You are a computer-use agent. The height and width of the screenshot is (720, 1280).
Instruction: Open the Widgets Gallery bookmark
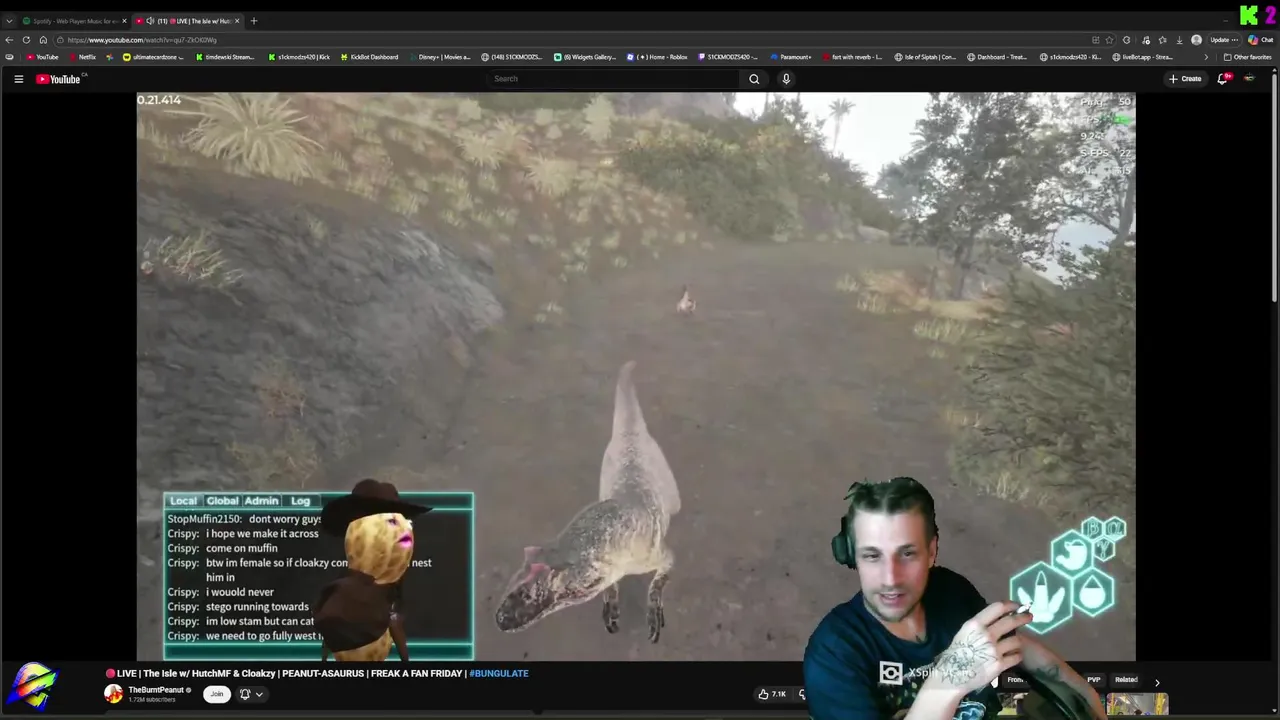coord(585,57)
